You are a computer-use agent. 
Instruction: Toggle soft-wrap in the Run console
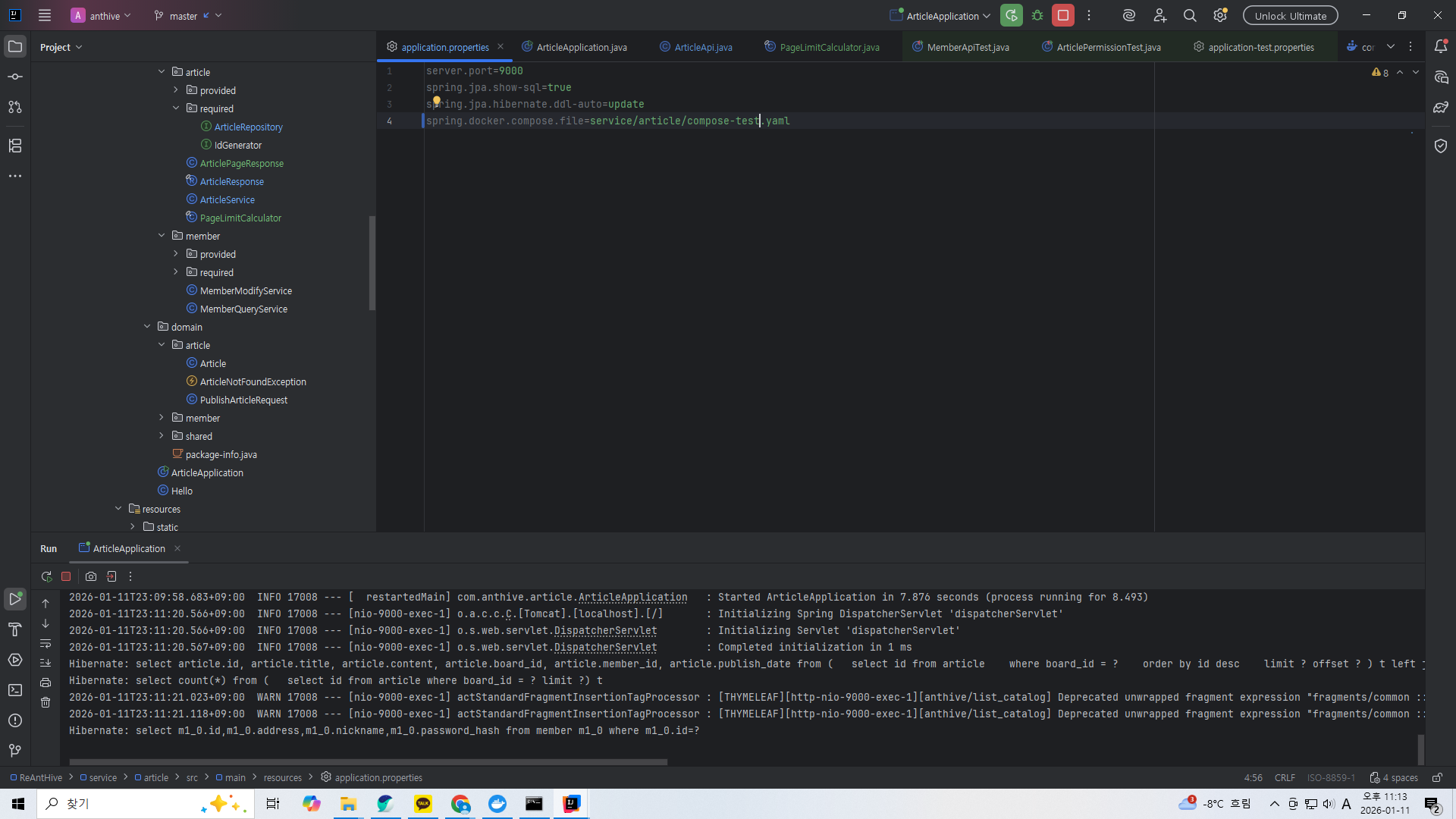point(45,644)
